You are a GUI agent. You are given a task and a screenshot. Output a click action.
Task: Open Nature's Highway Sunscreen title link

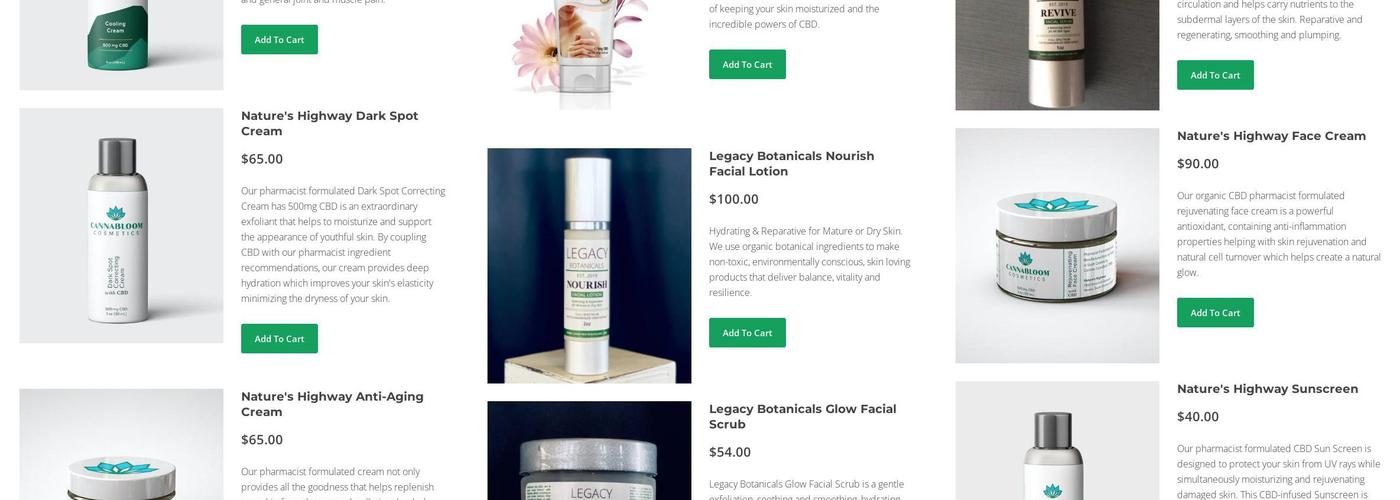(x=1267, y=389)
